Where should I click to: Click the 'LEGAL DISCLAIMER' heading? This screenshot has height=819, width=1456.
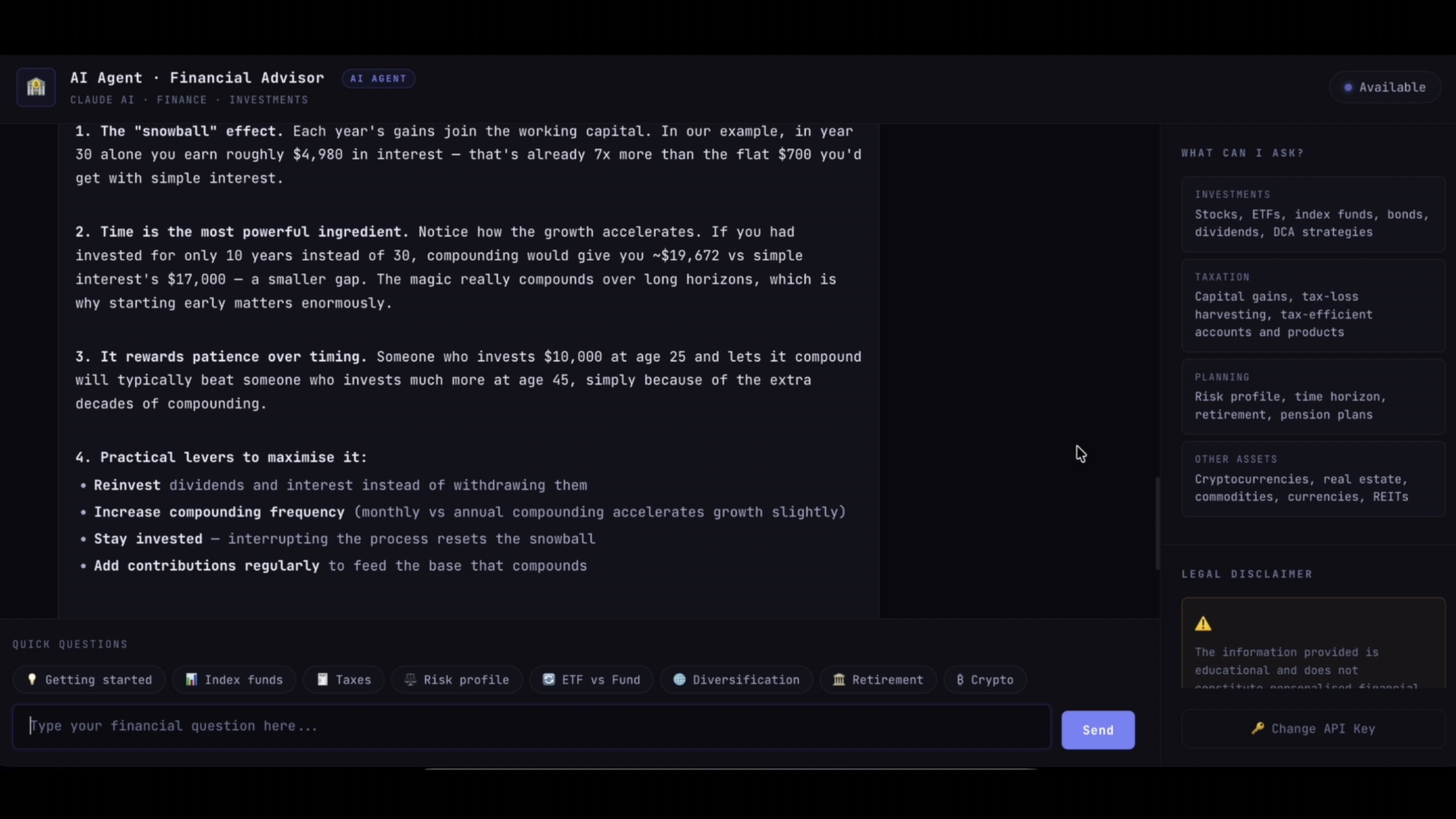coord(1247,574)
